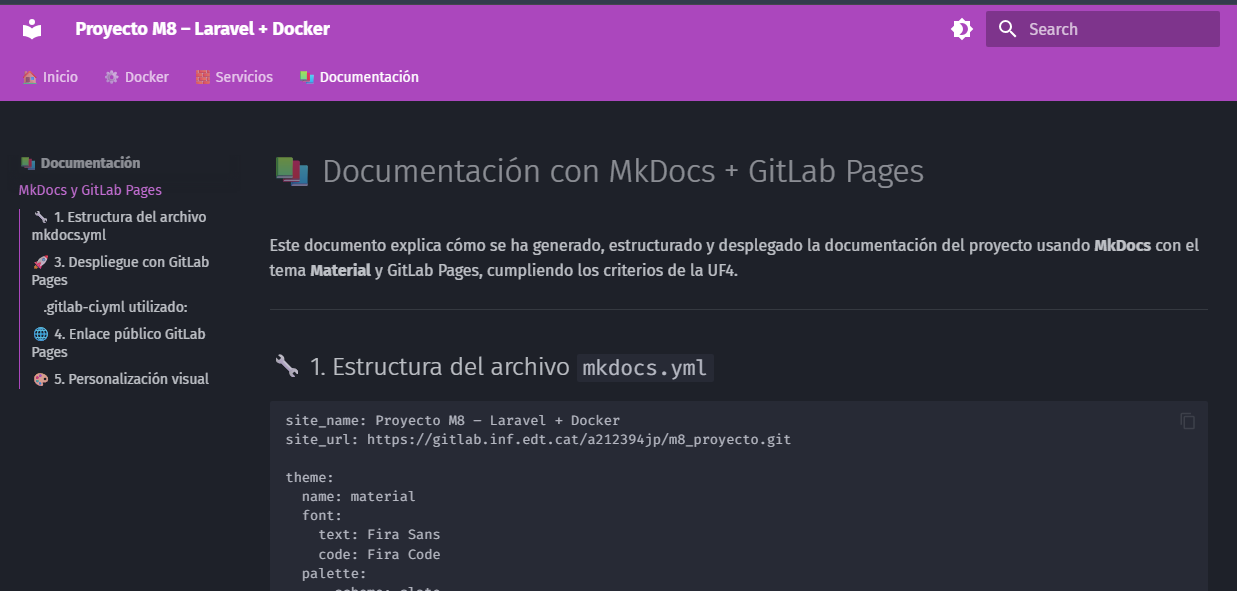
Task: Click globe icon for Enlace público GitLab Pages
Action: tap(40, 334)
